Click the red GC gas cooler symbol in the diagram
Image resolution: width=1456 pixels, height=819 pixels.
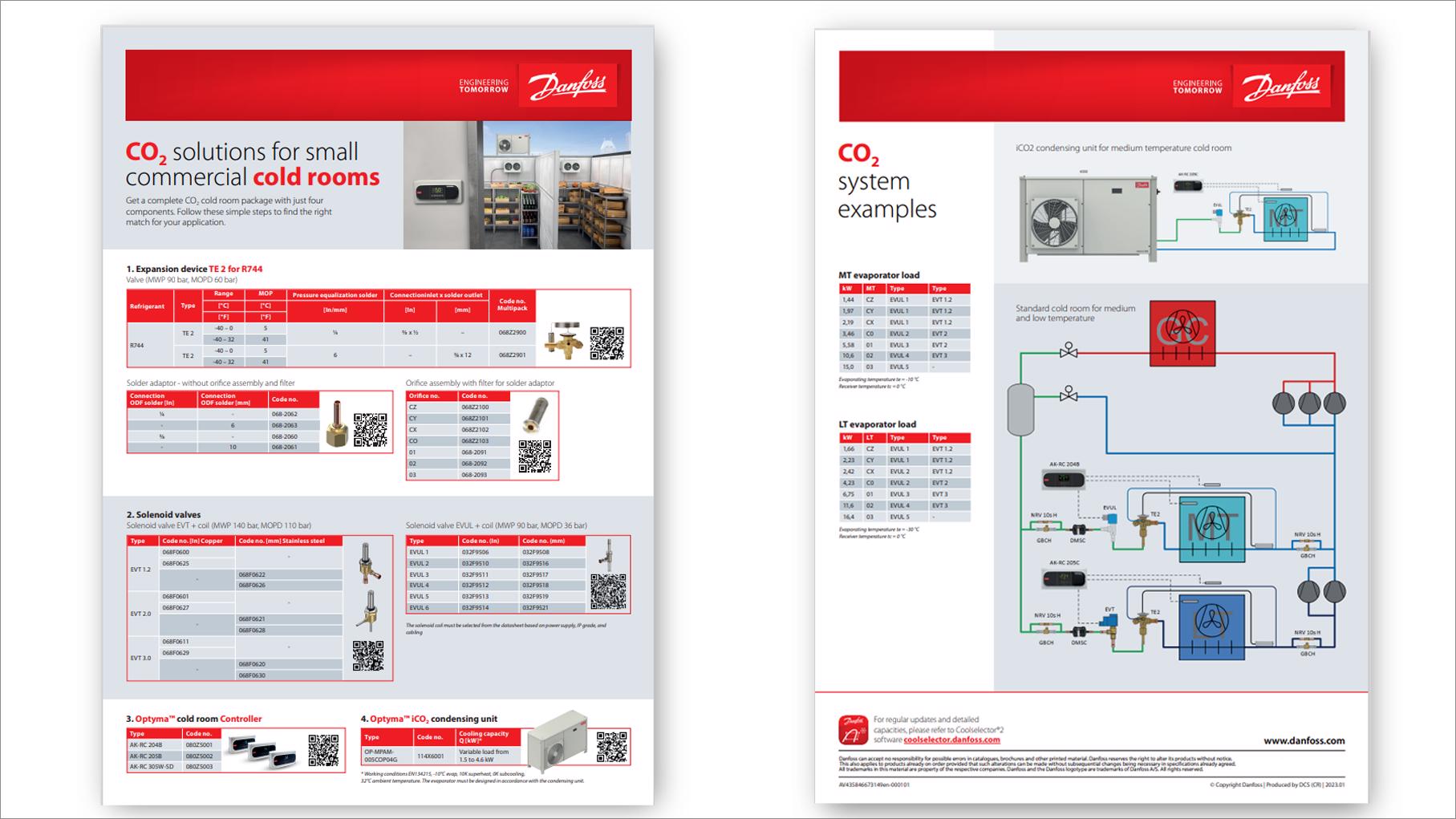coord(1182,333)
